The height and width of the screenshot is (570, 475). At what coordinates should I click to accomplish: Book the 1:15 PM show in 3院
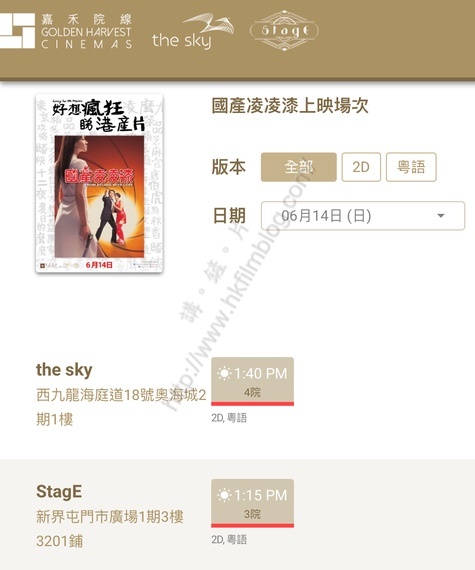tap(252, 503)
